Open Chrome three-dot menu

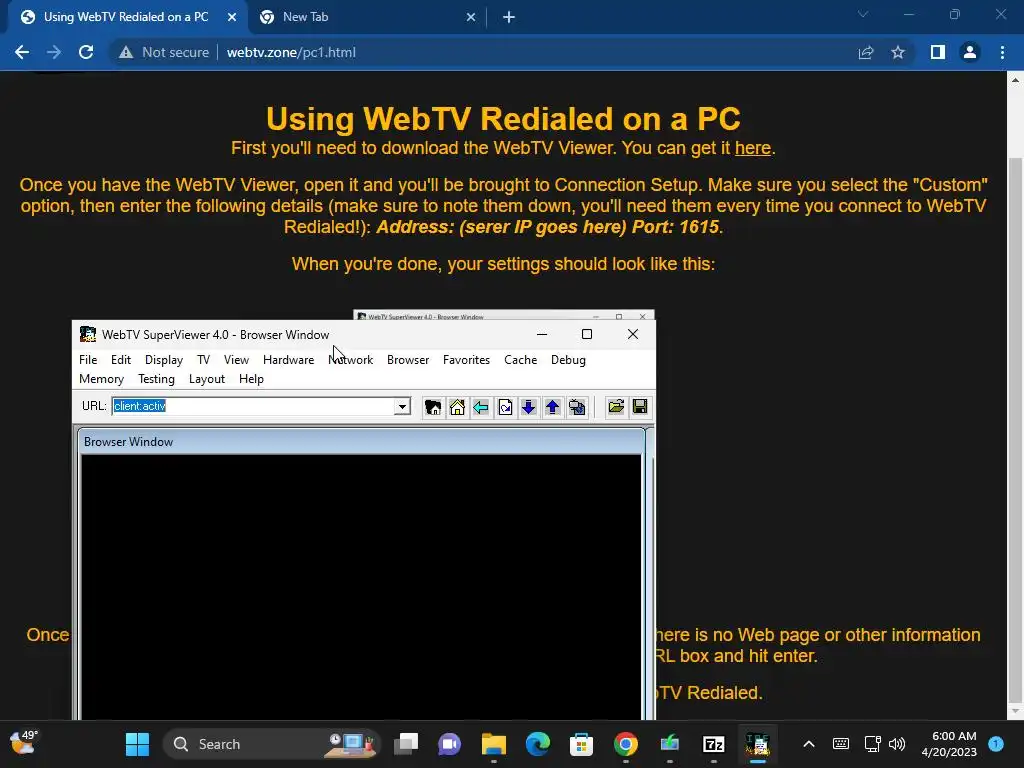coord(1002,52)
